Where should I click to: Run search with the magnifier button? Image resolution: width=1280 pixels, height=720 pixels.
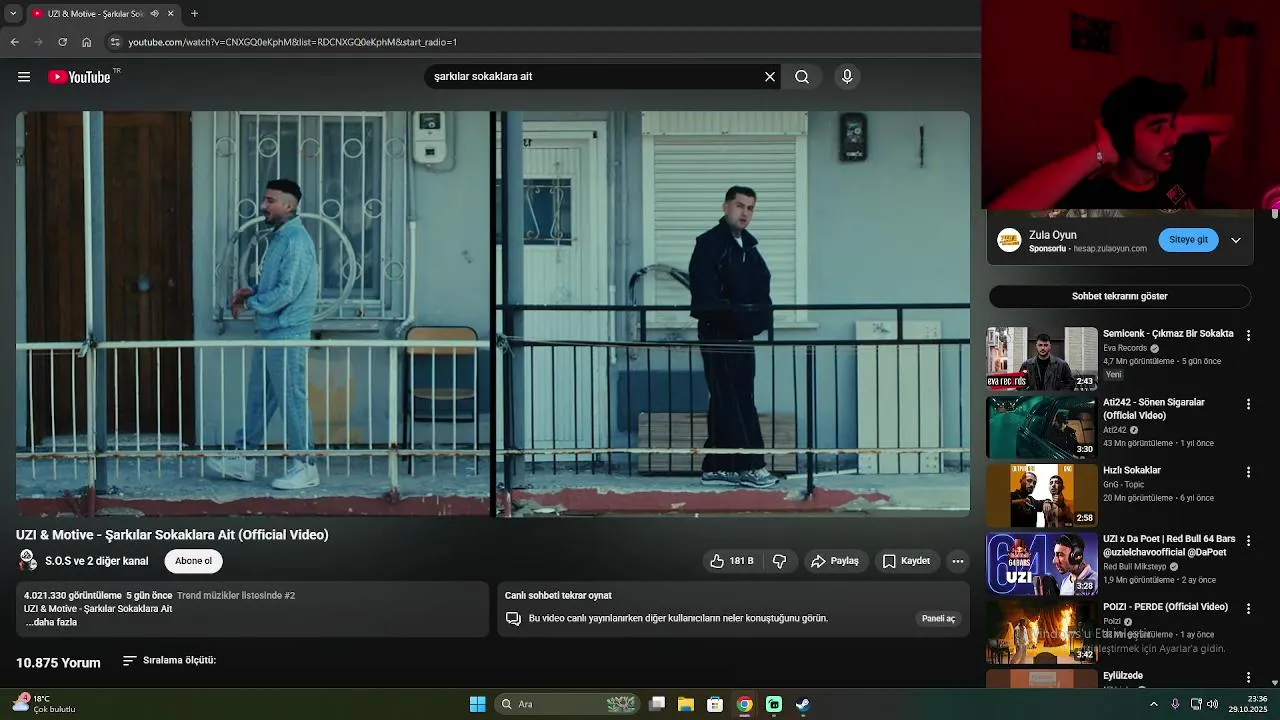coord(802,77)
